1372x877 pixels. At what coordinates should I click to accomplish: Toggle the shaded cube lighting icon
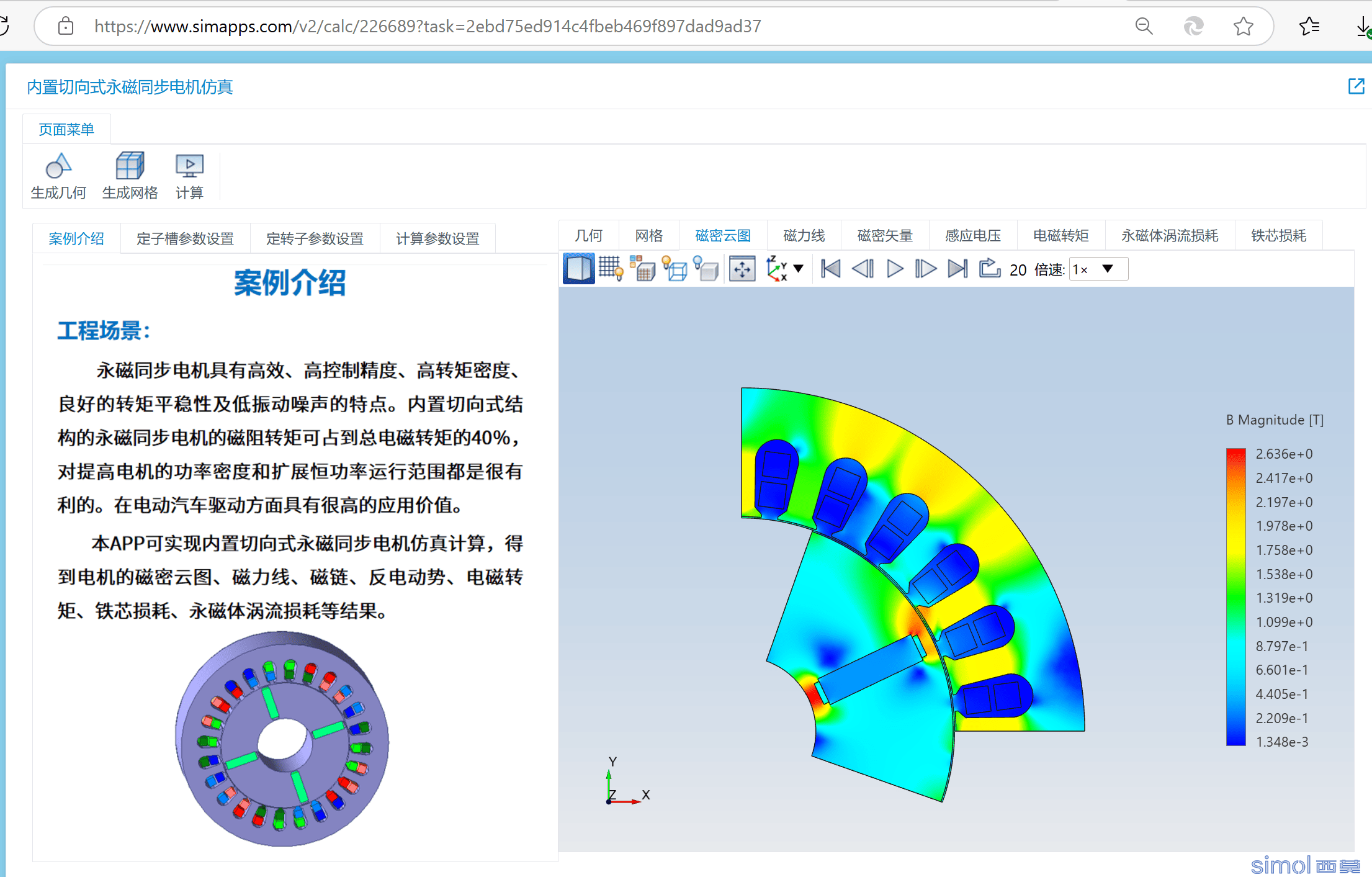[x=706, y=269]
